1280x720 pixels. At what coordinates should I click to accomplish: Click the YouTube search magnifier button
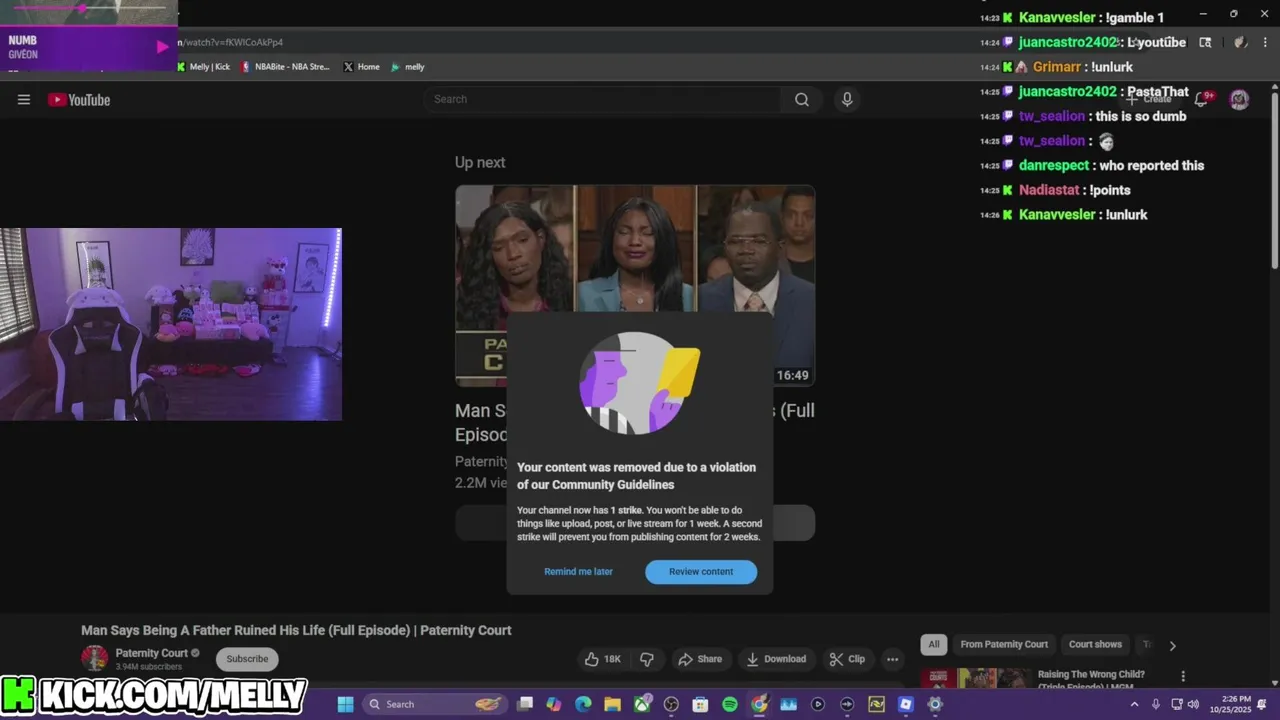coord(802,99)
